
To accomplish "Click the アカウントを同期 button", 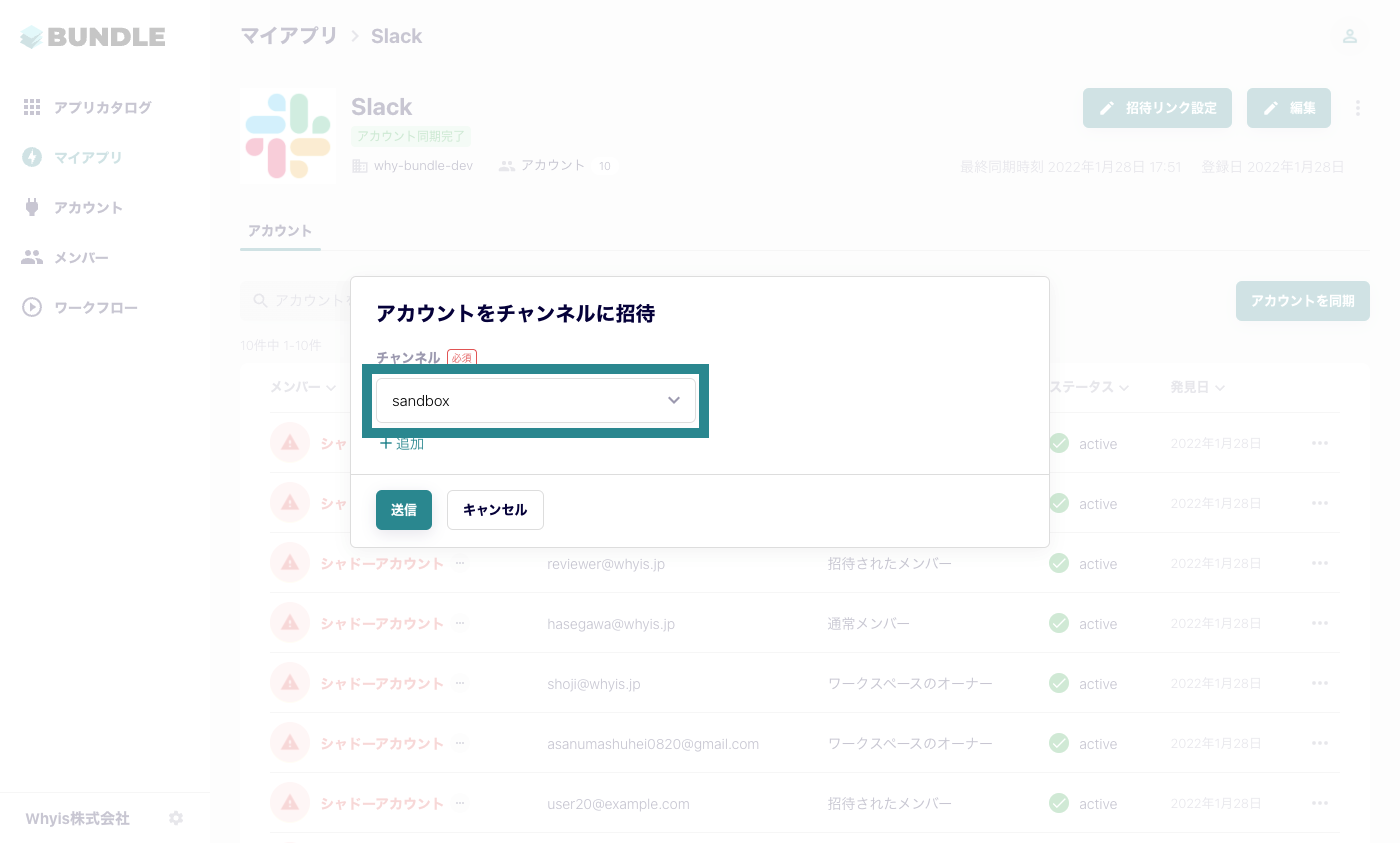I will [1303, 300].
